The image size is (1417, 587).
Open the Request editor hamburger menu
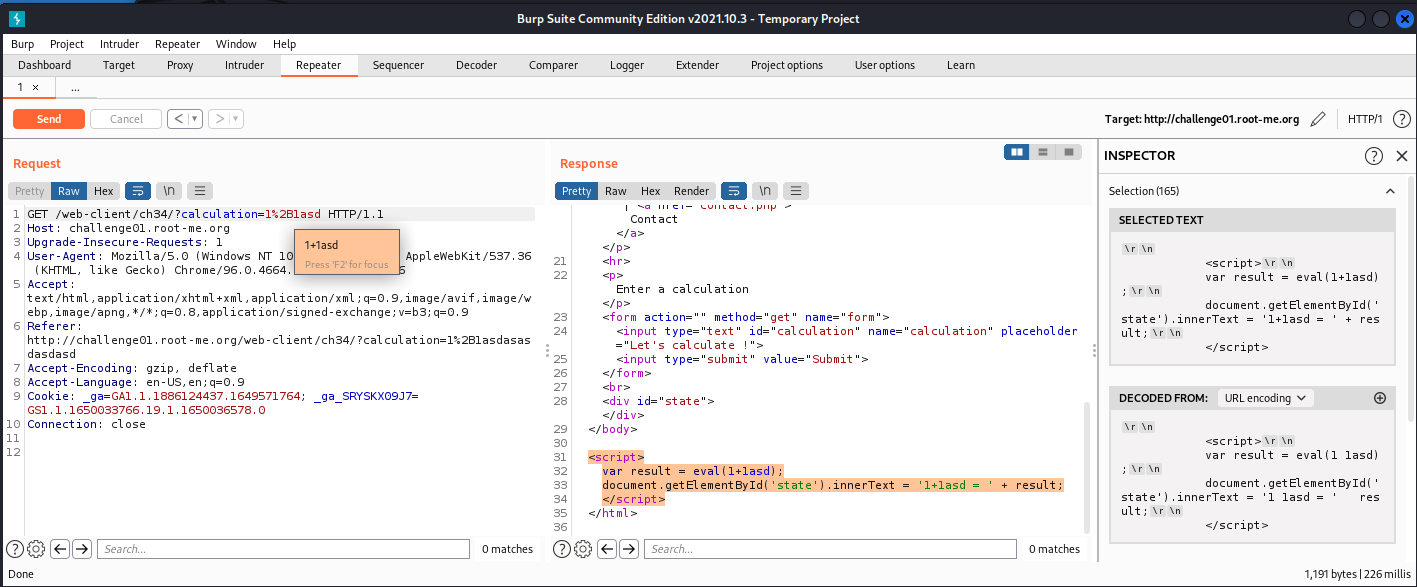(x=200, y=191)
